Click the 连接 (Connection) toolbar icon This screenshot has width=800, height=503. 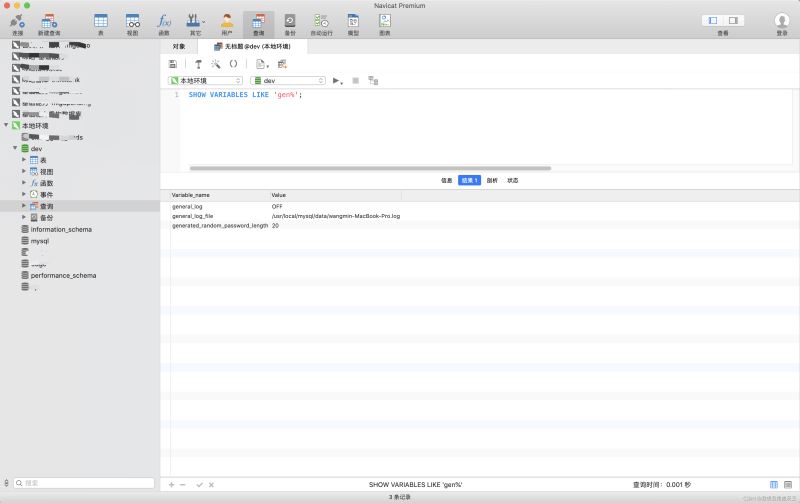(17, 22)
